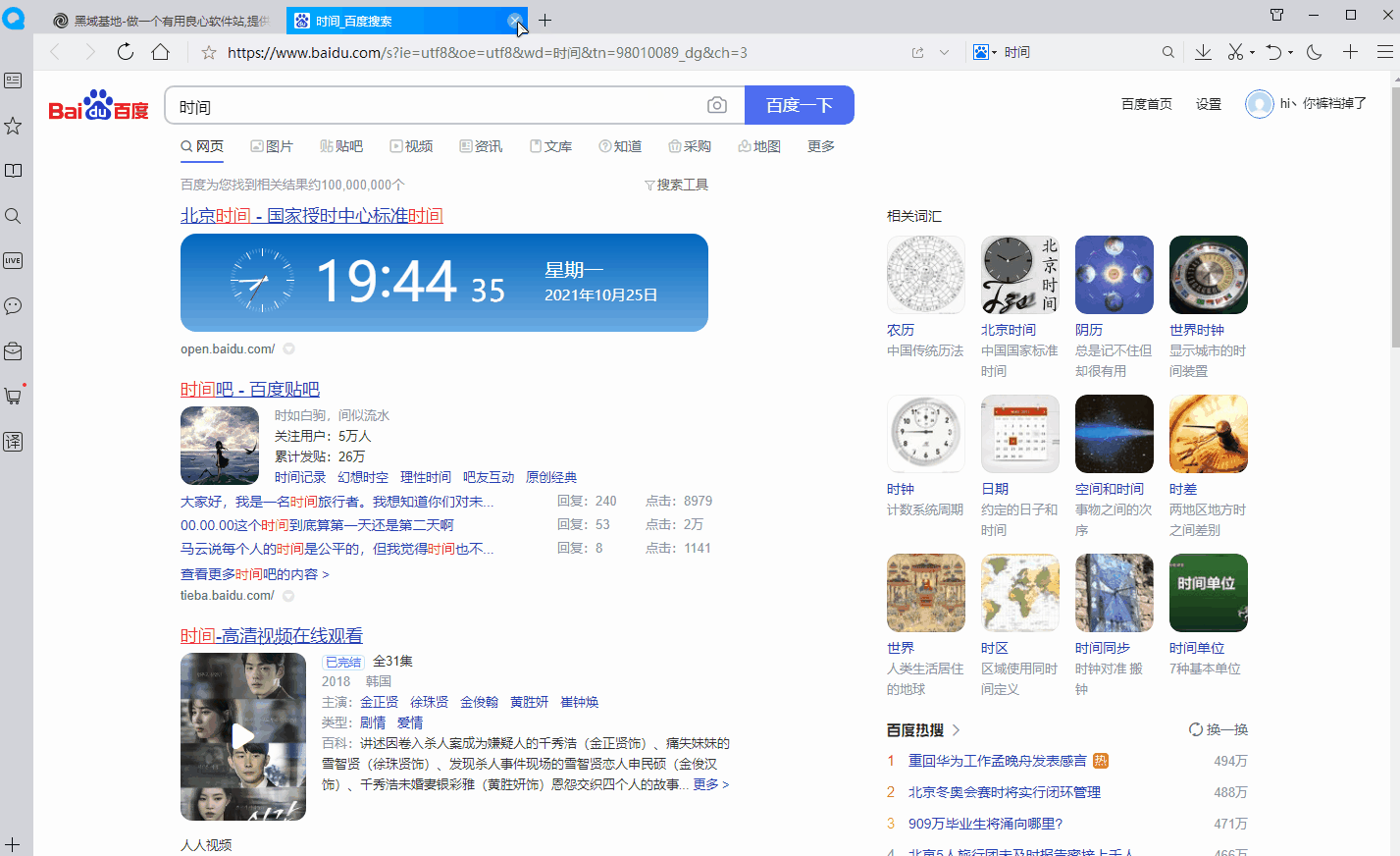Open the browser hamburger menu
The image size is (1400, 856).
tap(1384, 52)
